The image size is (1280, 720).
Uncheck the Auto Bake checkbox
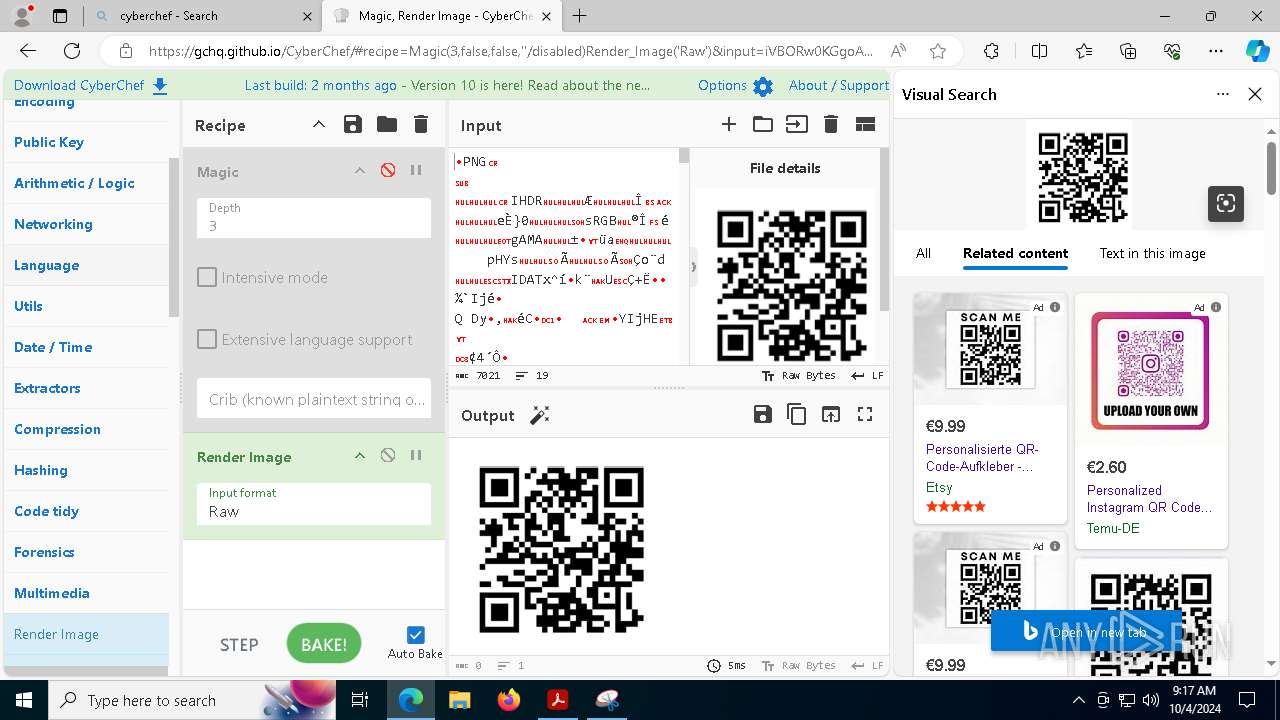point(416,635)
